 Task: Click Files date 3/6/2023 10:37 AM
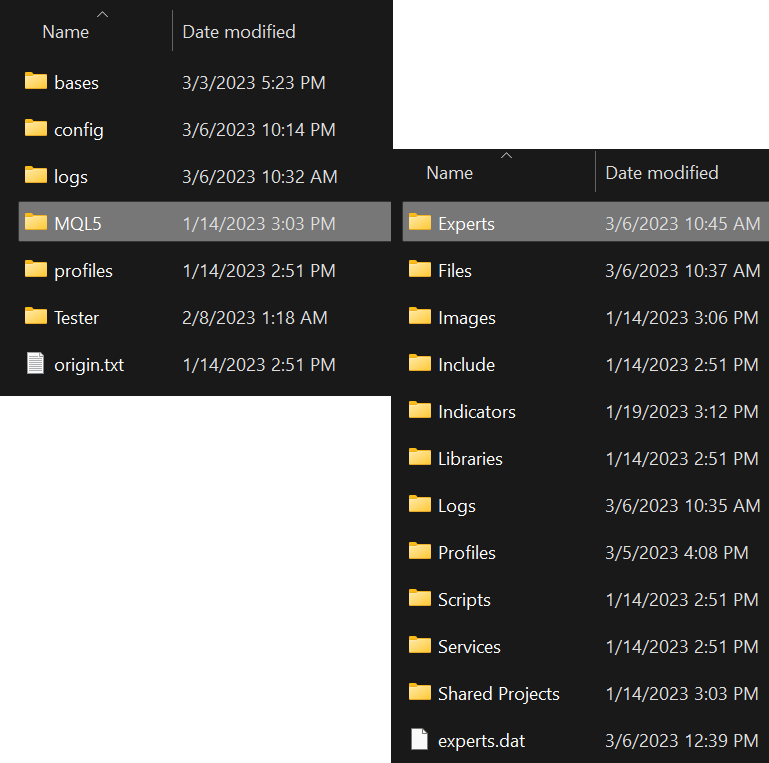coord(683,271)
